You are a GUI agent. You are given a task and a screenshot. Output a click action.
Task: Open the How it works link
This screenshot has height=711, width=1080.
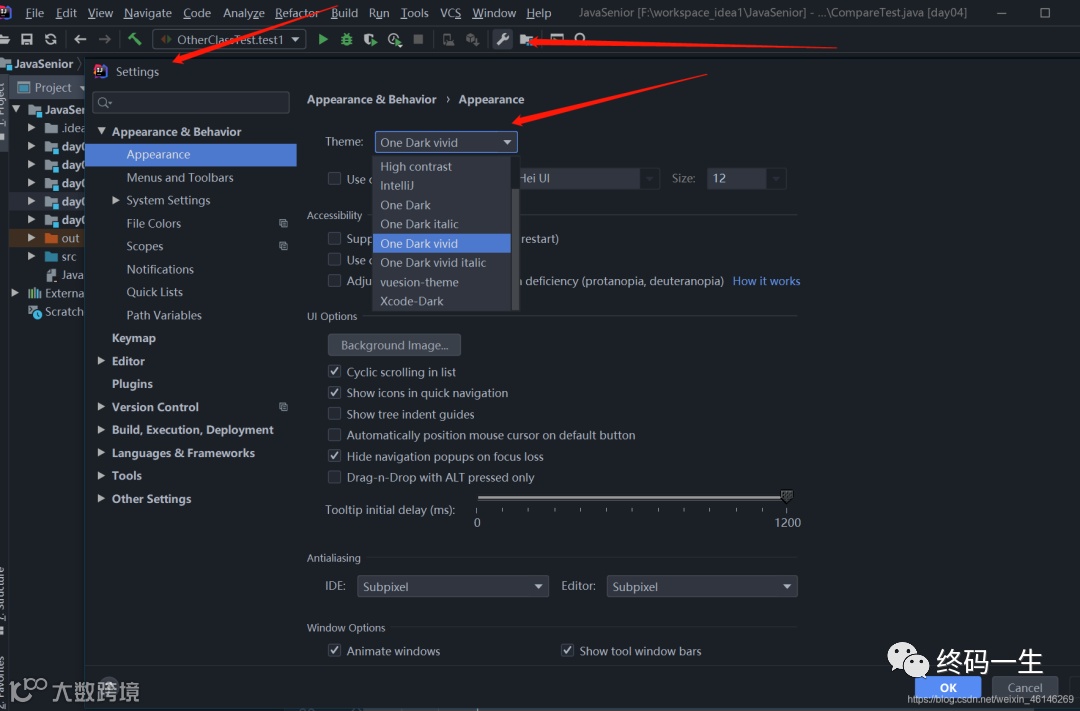(766, 281)
